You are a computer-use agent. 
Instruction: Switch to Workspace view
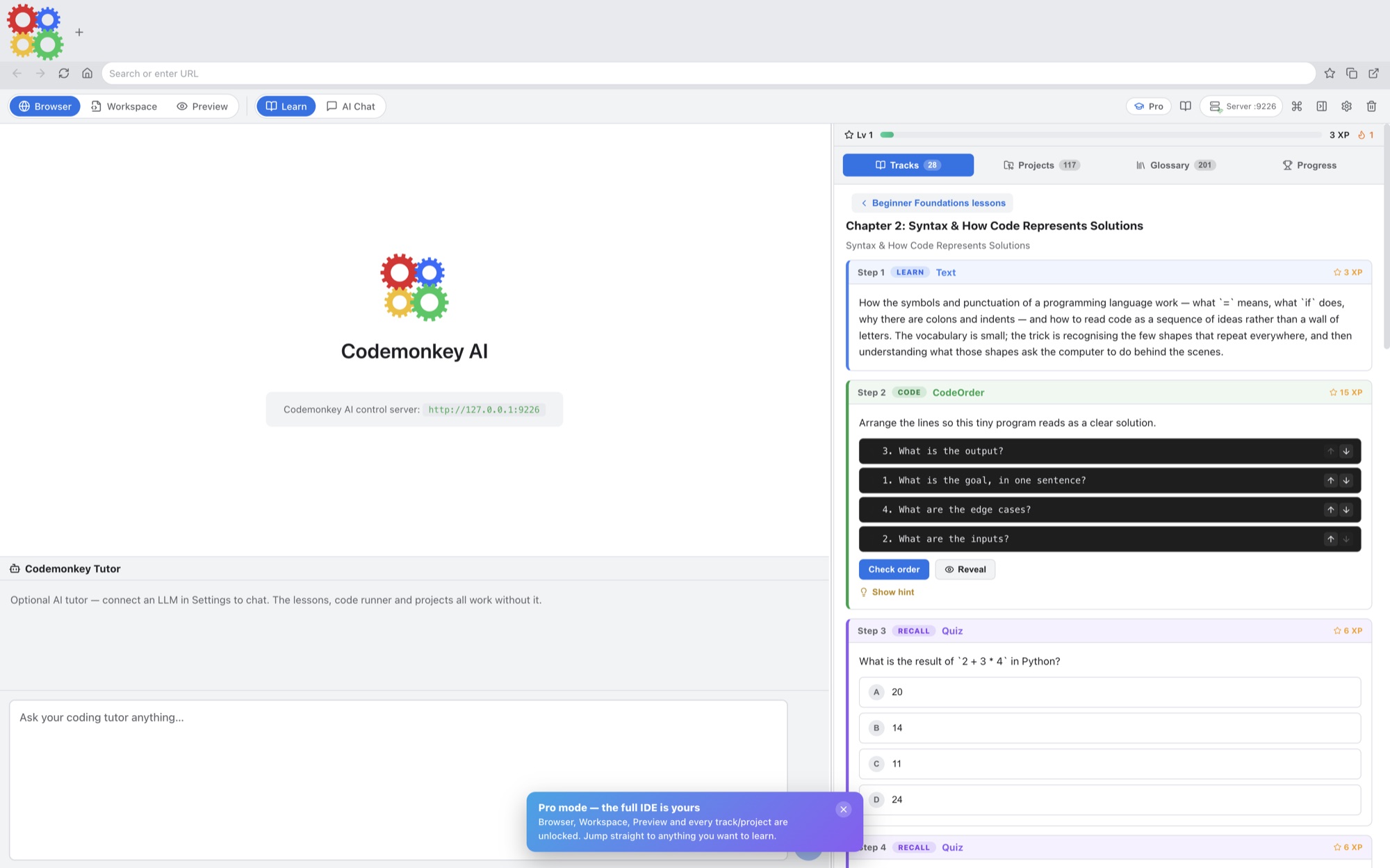(x=124, y=106)
